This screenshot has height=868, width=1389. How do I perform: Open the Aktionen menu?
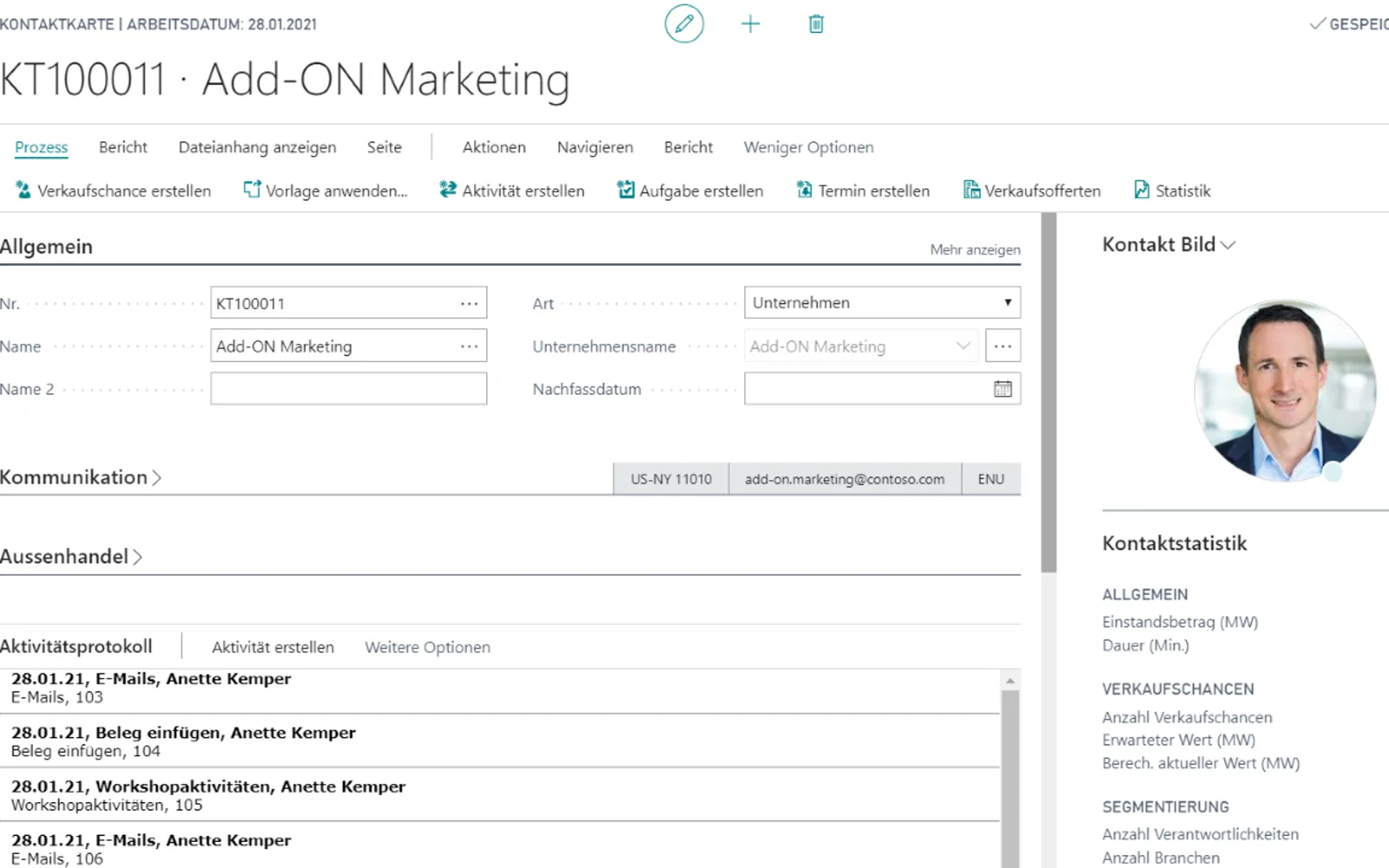[494, 147]
